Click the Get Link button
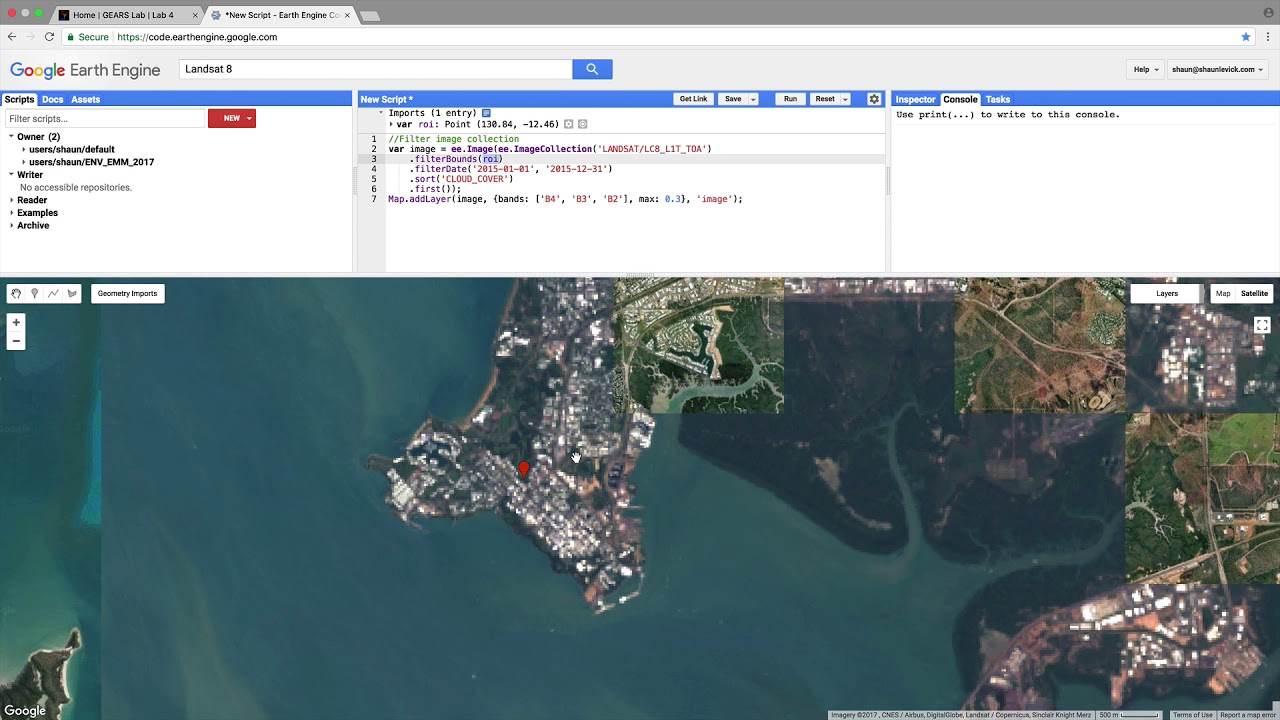Image resolution: width=1280 pixels, height=720 pixels. click(x=693, y=99)
